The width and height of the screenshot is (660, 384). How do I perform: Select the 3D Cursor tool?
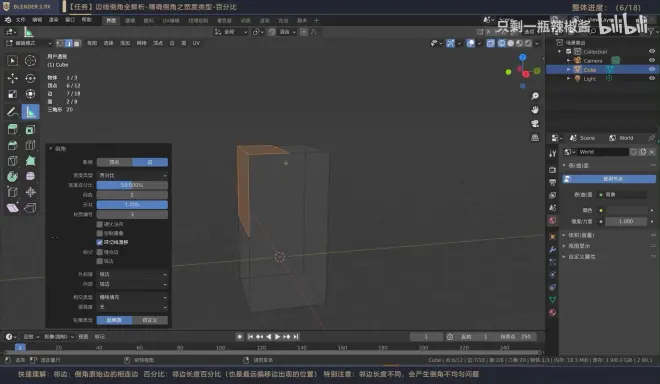coord(30,61)
